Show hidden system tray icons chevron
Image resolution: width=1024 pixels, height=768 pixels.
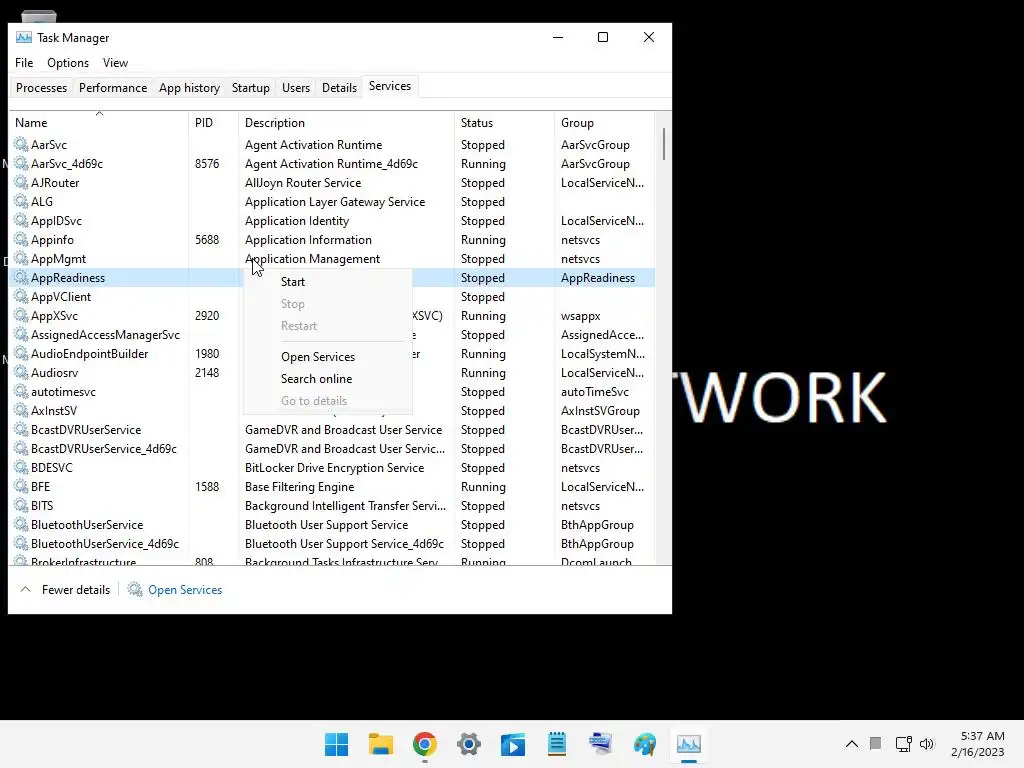tap(852, 744)
